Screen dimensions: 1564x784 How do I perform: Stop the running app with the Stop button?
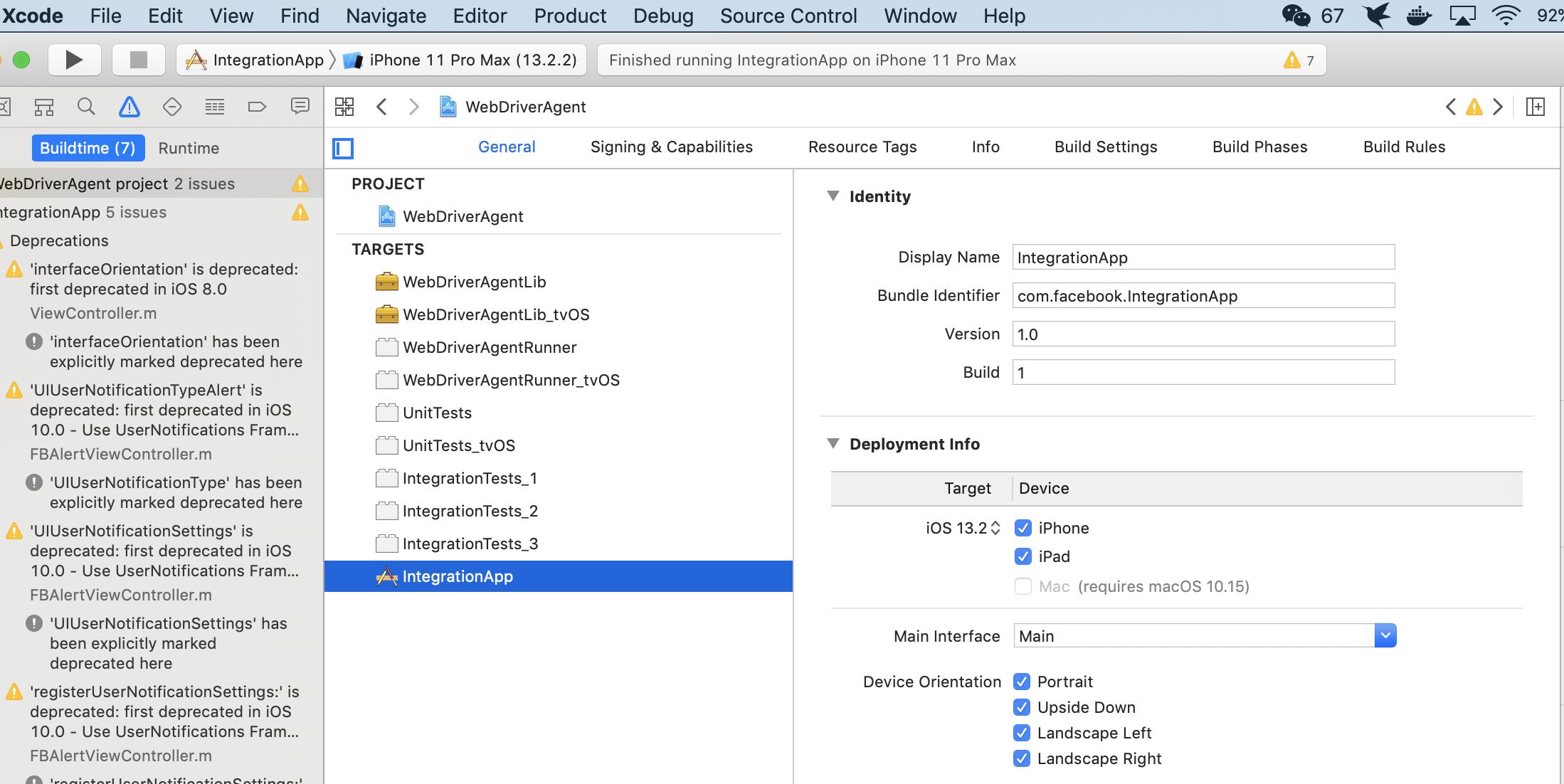tap(138, 60)
